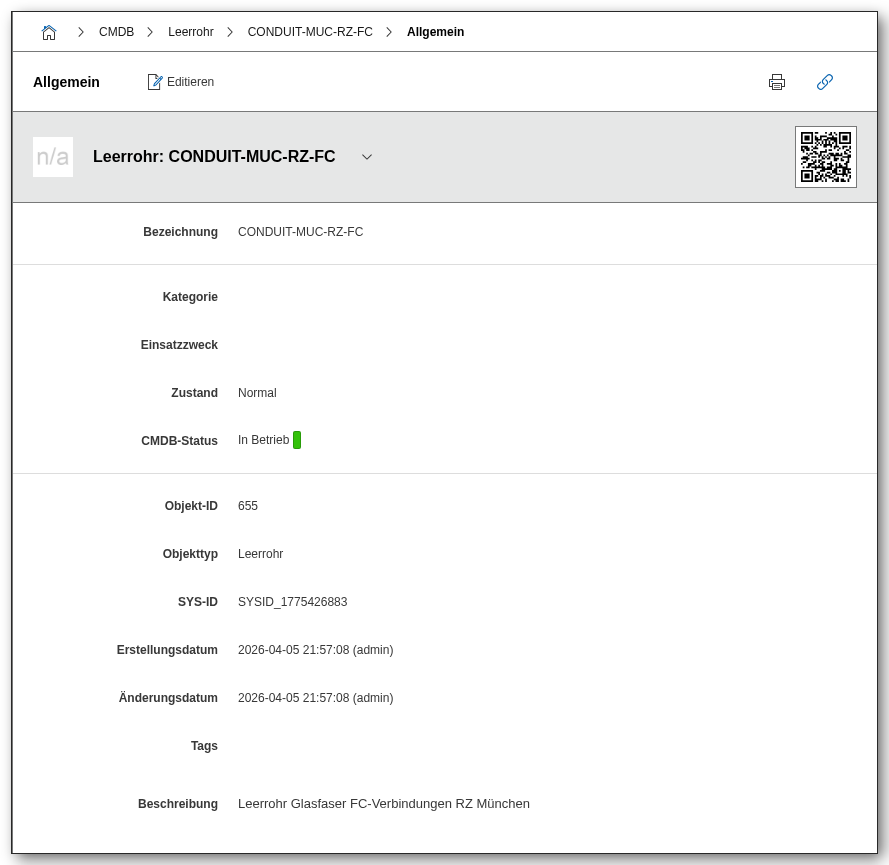This screenshot has width=889, height=865.
Task: Click the chevron after the home icon
Action: point(81,32)
